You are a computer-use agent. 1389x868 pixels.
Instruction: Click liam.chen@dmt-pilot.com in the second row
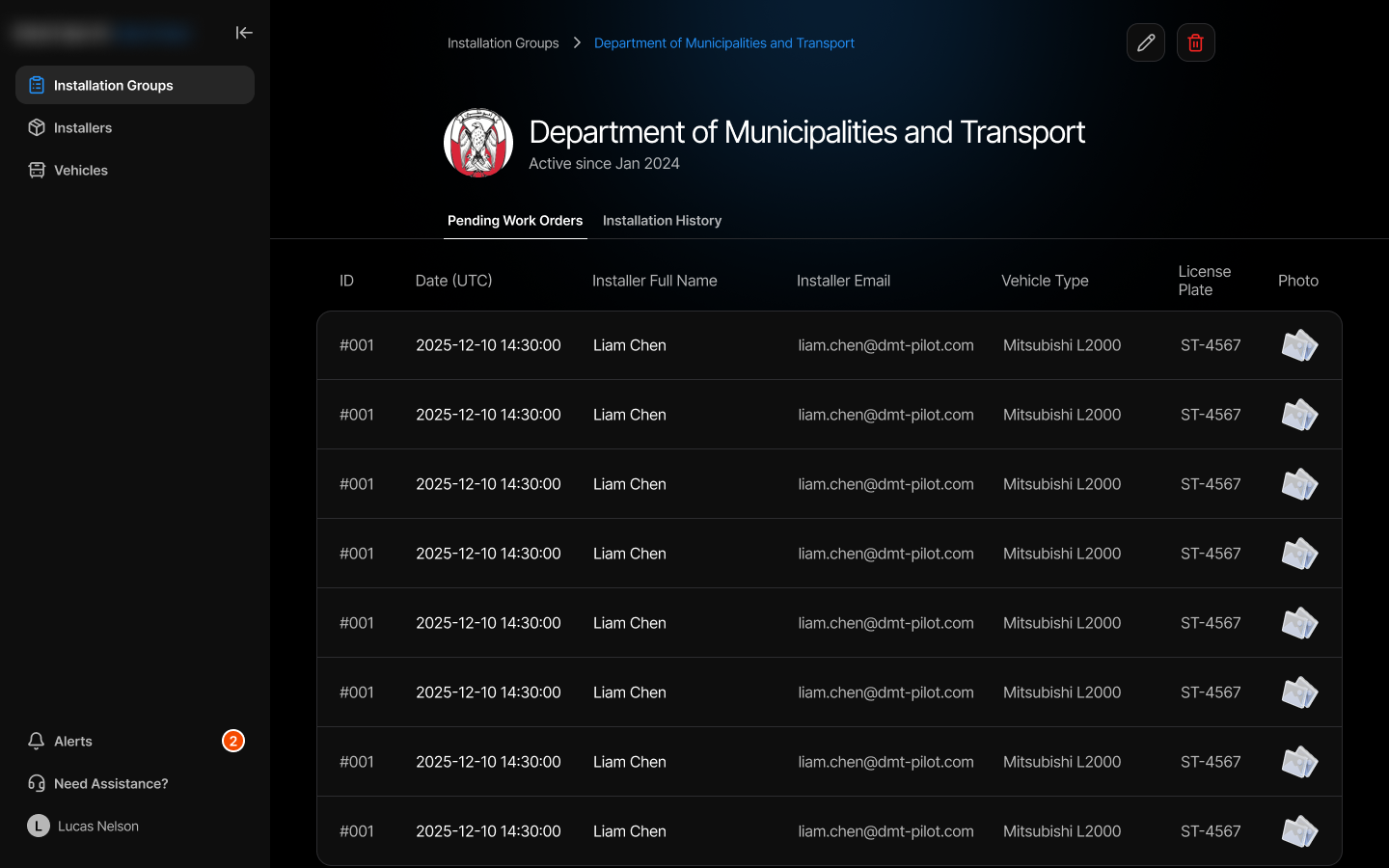885,415
